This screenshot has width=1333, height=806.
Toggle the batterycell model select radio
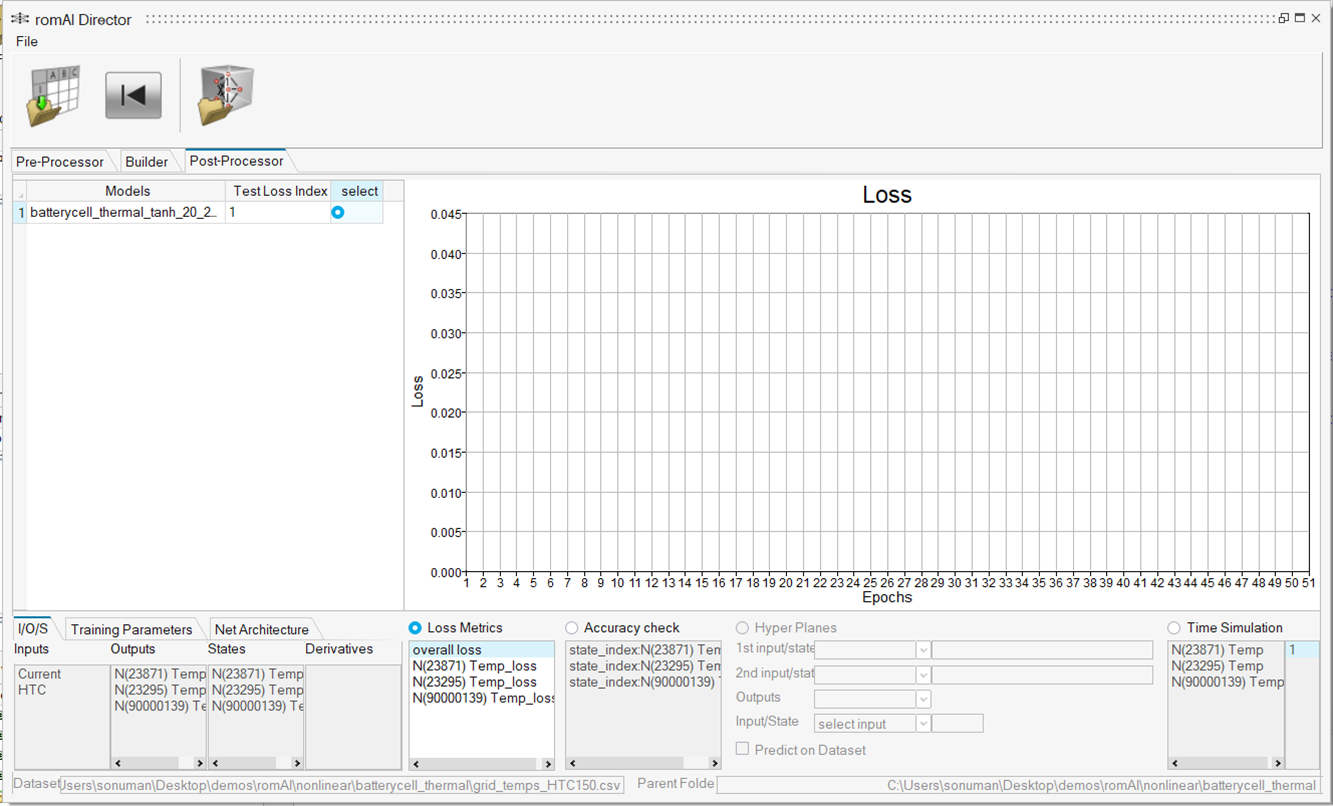338,213
